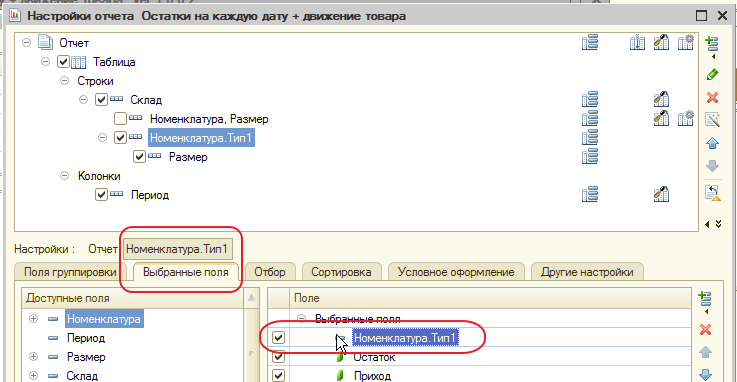Expand Склад in the Доступные поля list
This screenshot has height=382, width=737.
click(33, 375)
